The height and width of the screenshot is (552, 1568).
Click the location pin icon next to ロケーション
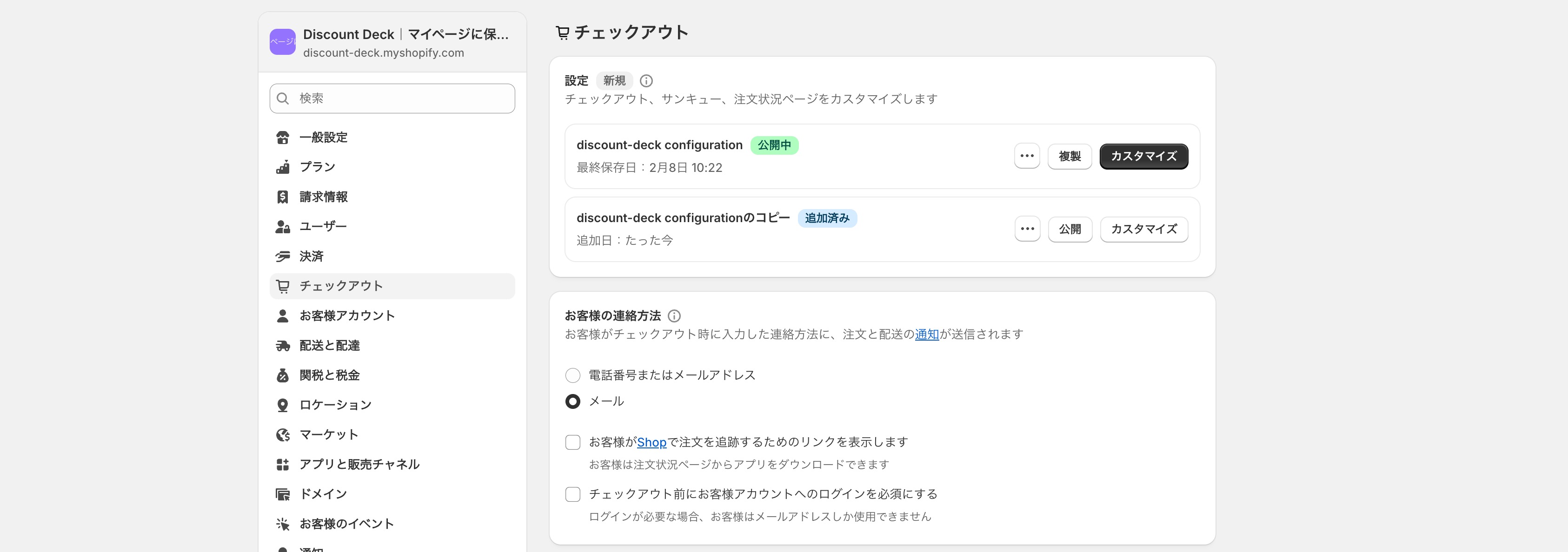point(282,406)
